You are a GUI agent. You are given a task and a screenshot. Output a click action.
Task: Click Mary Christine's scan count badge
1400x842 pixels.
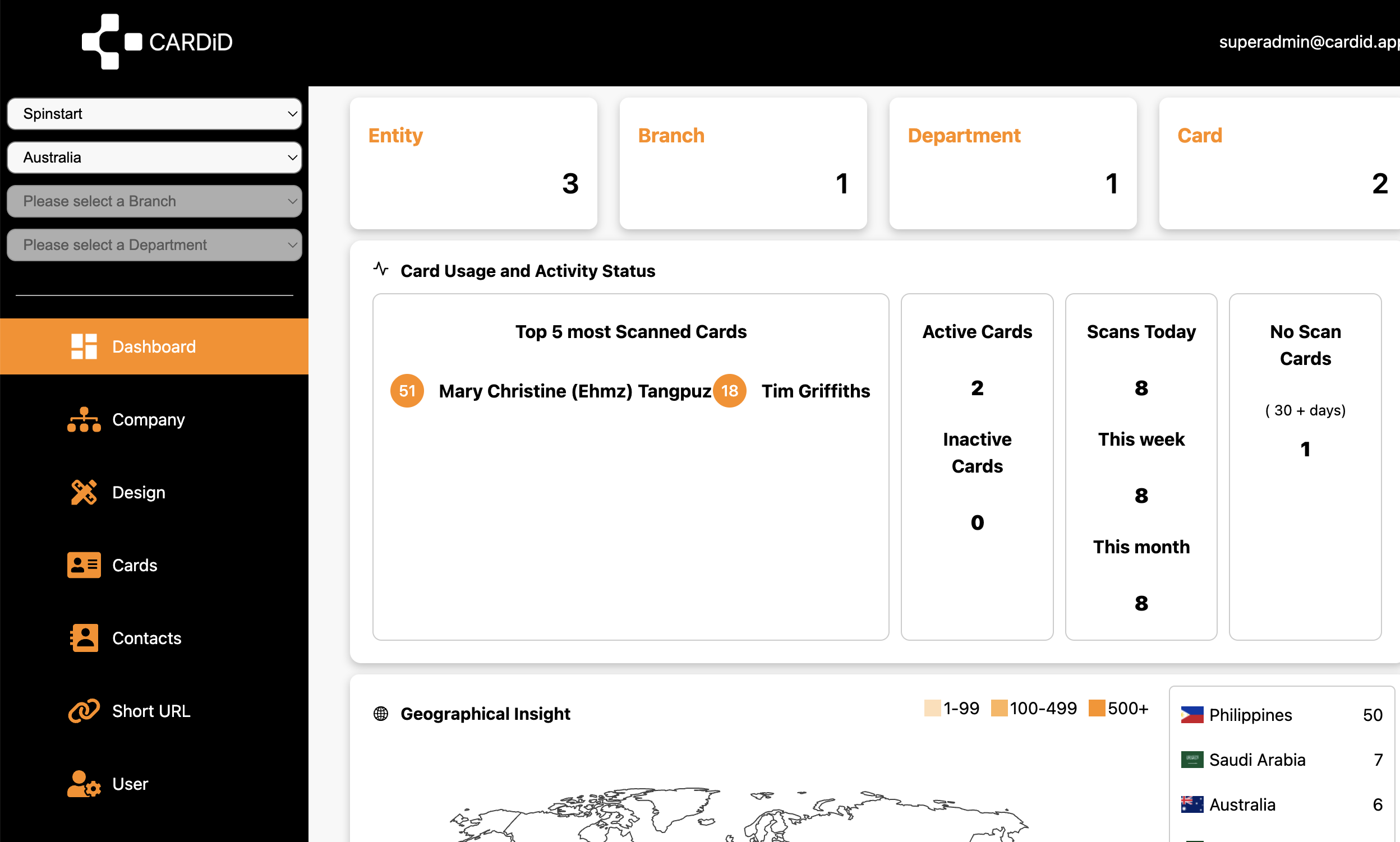point(407,390)
